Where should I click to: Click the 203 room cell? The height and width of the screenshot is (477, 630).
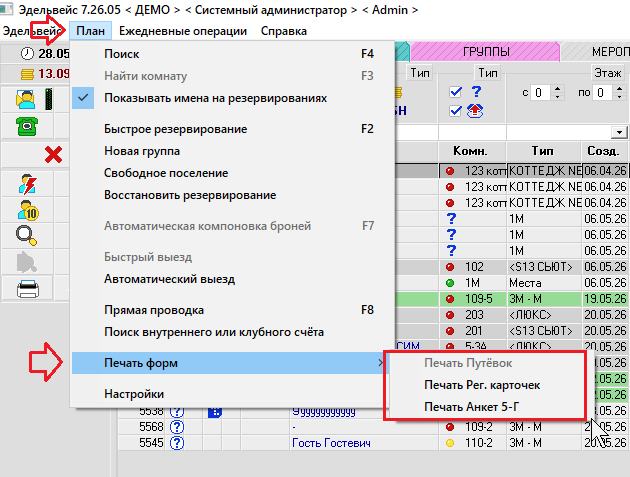point(473,315)
